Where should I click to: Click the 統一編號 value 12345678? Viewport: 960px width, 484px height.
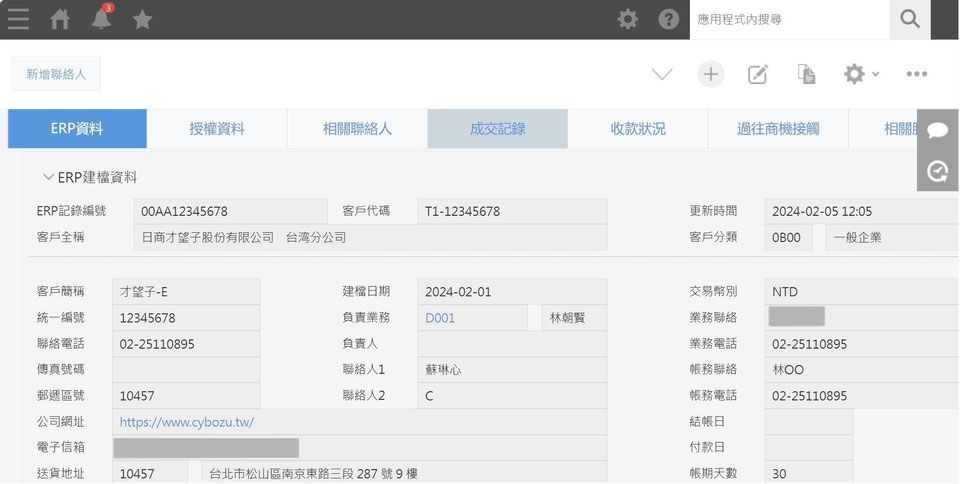[x=186, y=318]
